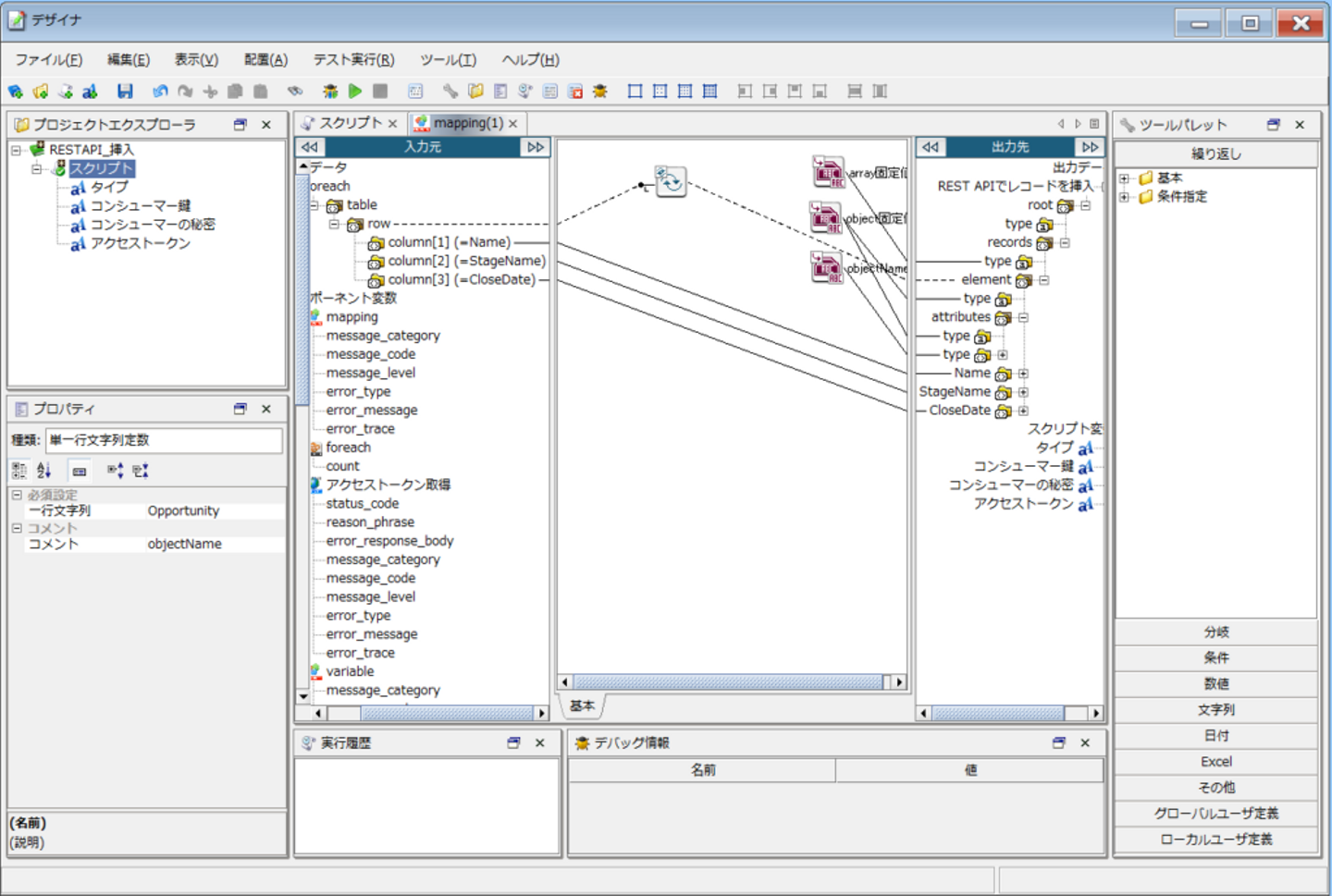Click the Undo arrow in the toolbar

click(x=160, y=91)
